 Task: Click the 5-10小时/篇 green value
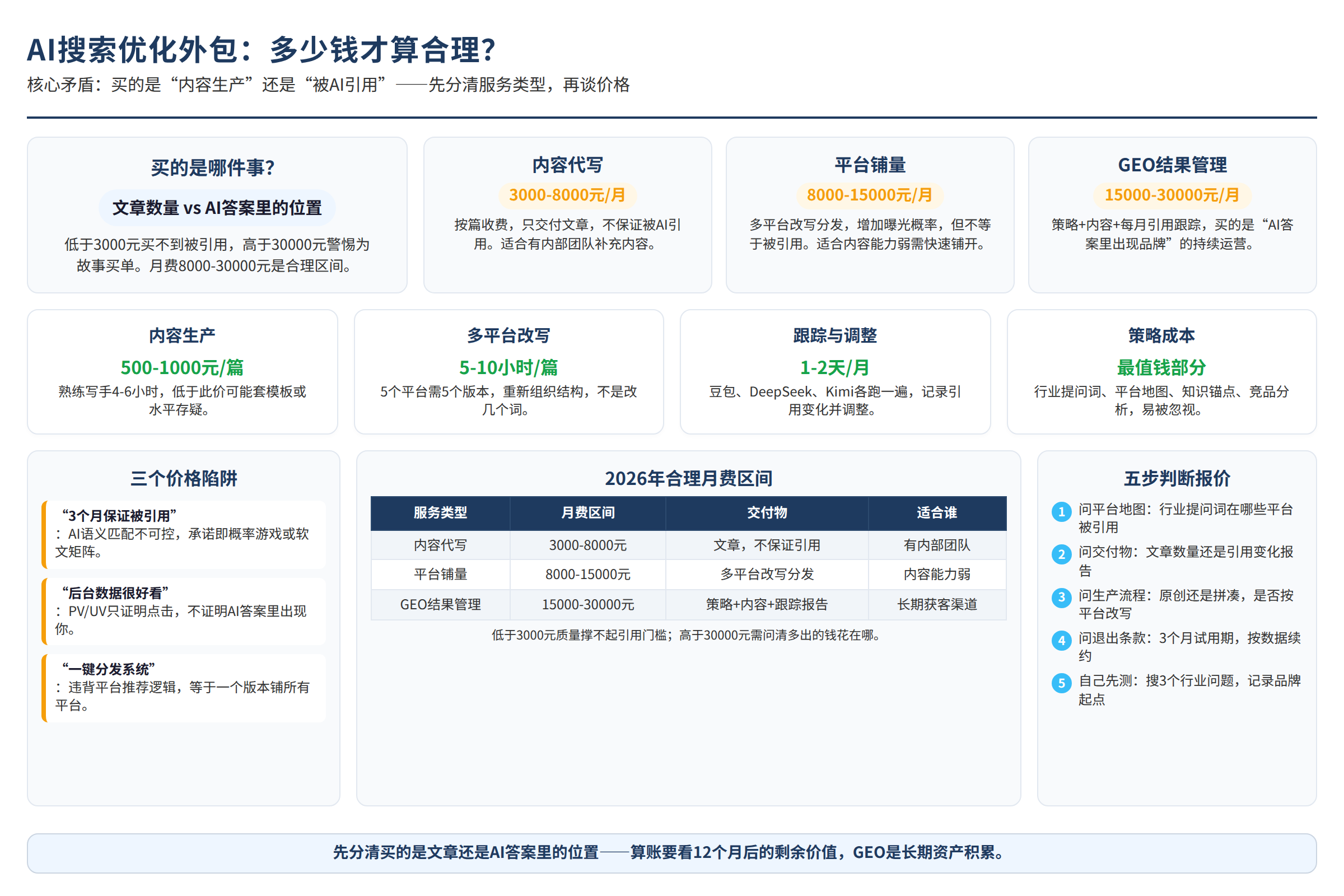pos(508,367)
